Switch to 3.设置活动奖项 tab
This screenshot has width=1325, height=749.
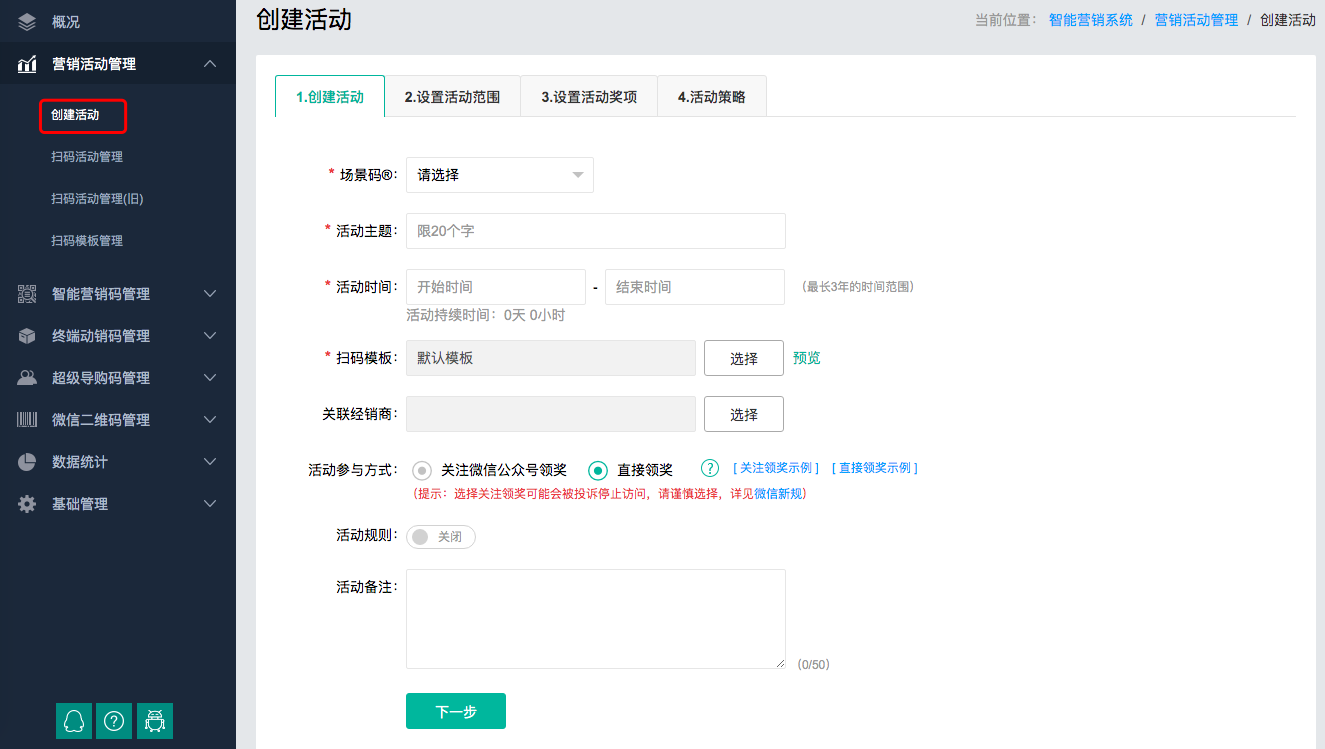click(x=589, y=97)
